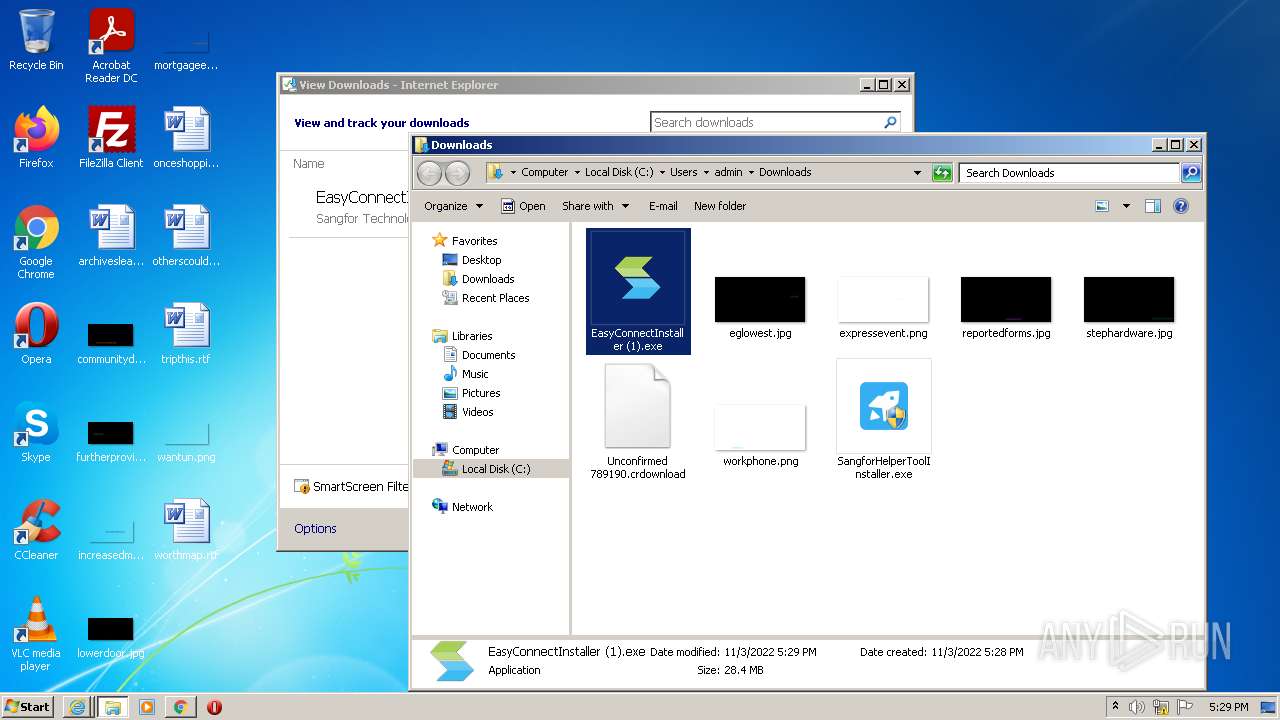Open tripthis.rtf document on desktop
Viewport: 1280px width, 720px height.
click(x=186, y=334)
